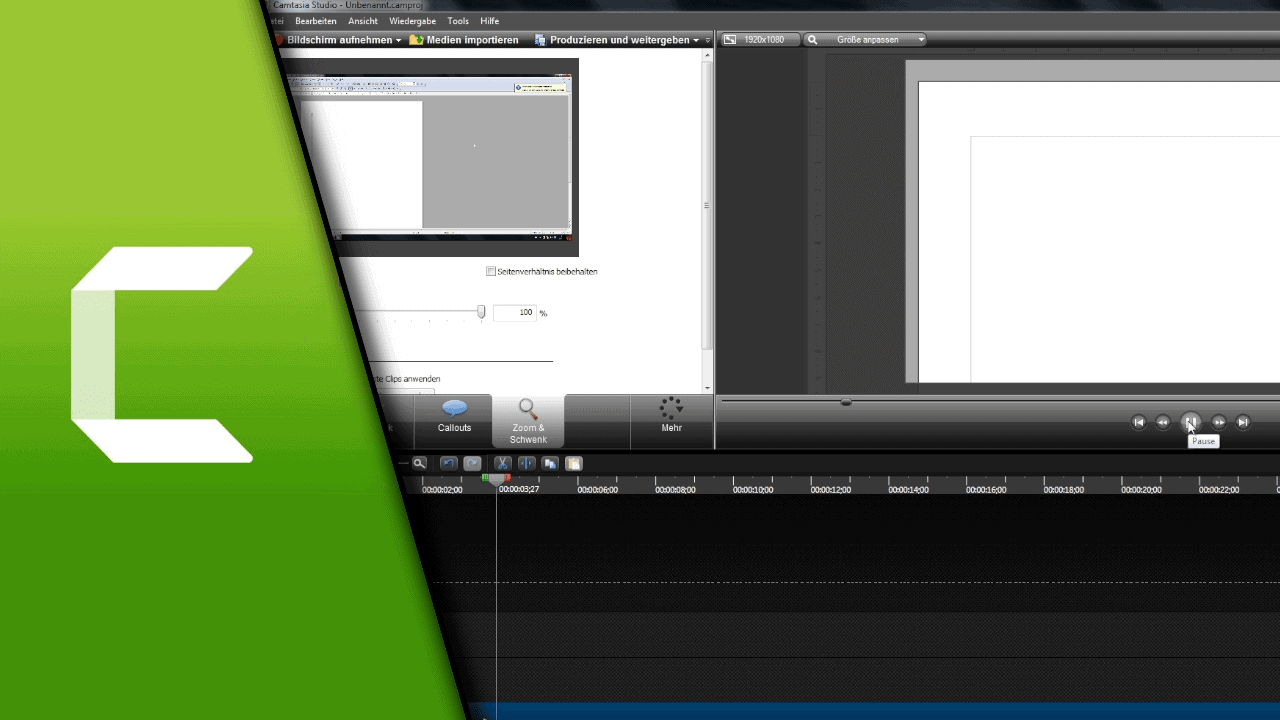Click the copy icon on the timeline toolbar
The height and width of the screenshot is (720, 1280).
coord(550,463)
